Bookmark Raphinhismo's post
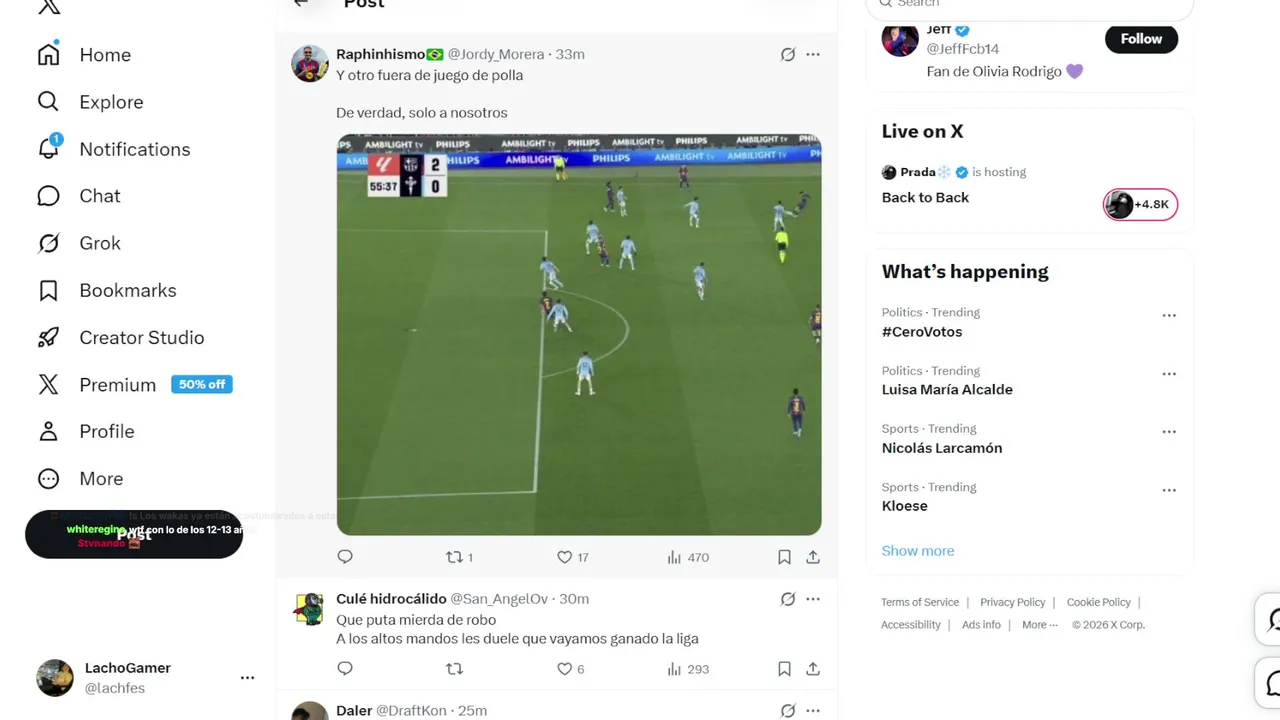Screen dimensions: 1280x720 coord(784,557)
